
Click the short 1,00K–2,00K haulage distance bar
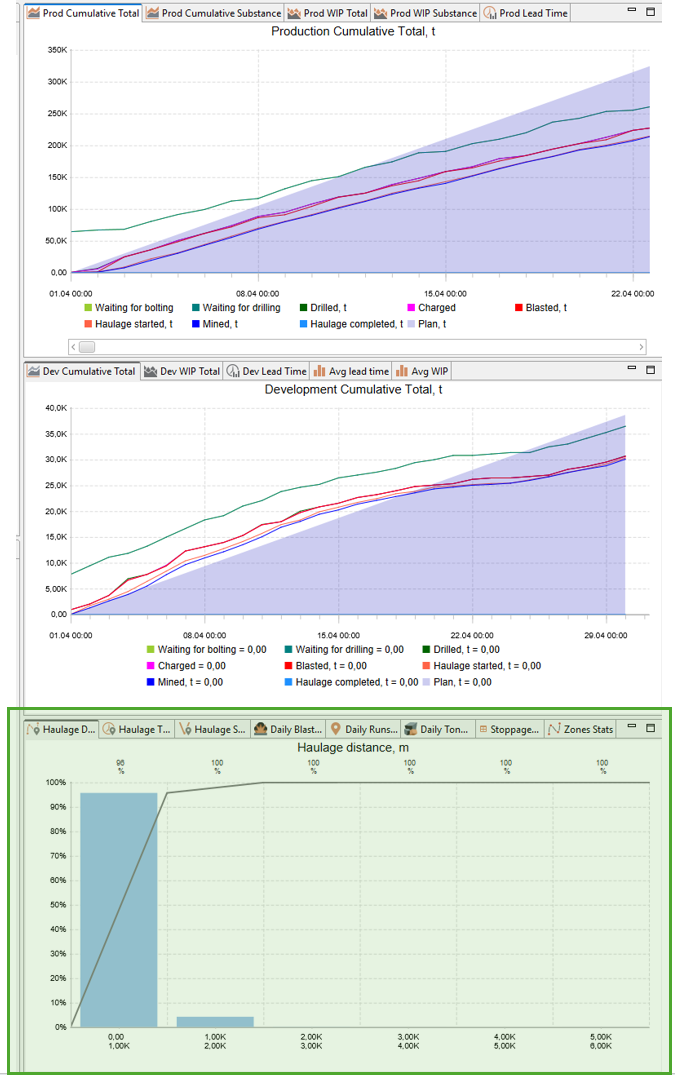click(x=215, y=1022)
